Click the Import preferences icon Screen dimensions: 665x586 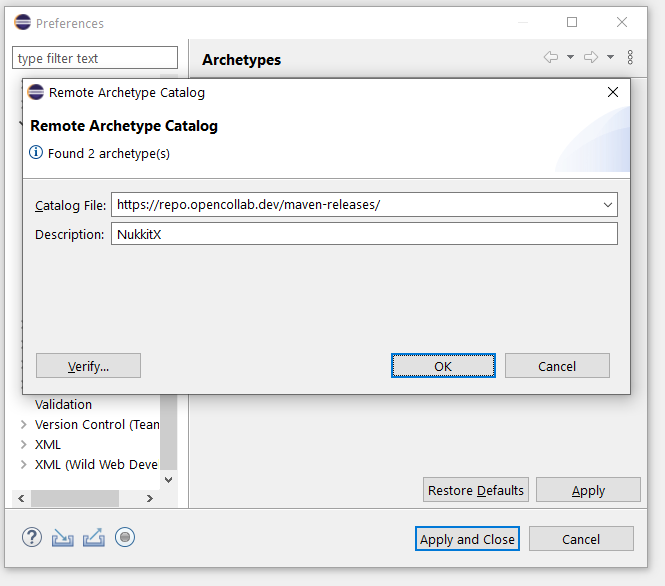point(62,538)
